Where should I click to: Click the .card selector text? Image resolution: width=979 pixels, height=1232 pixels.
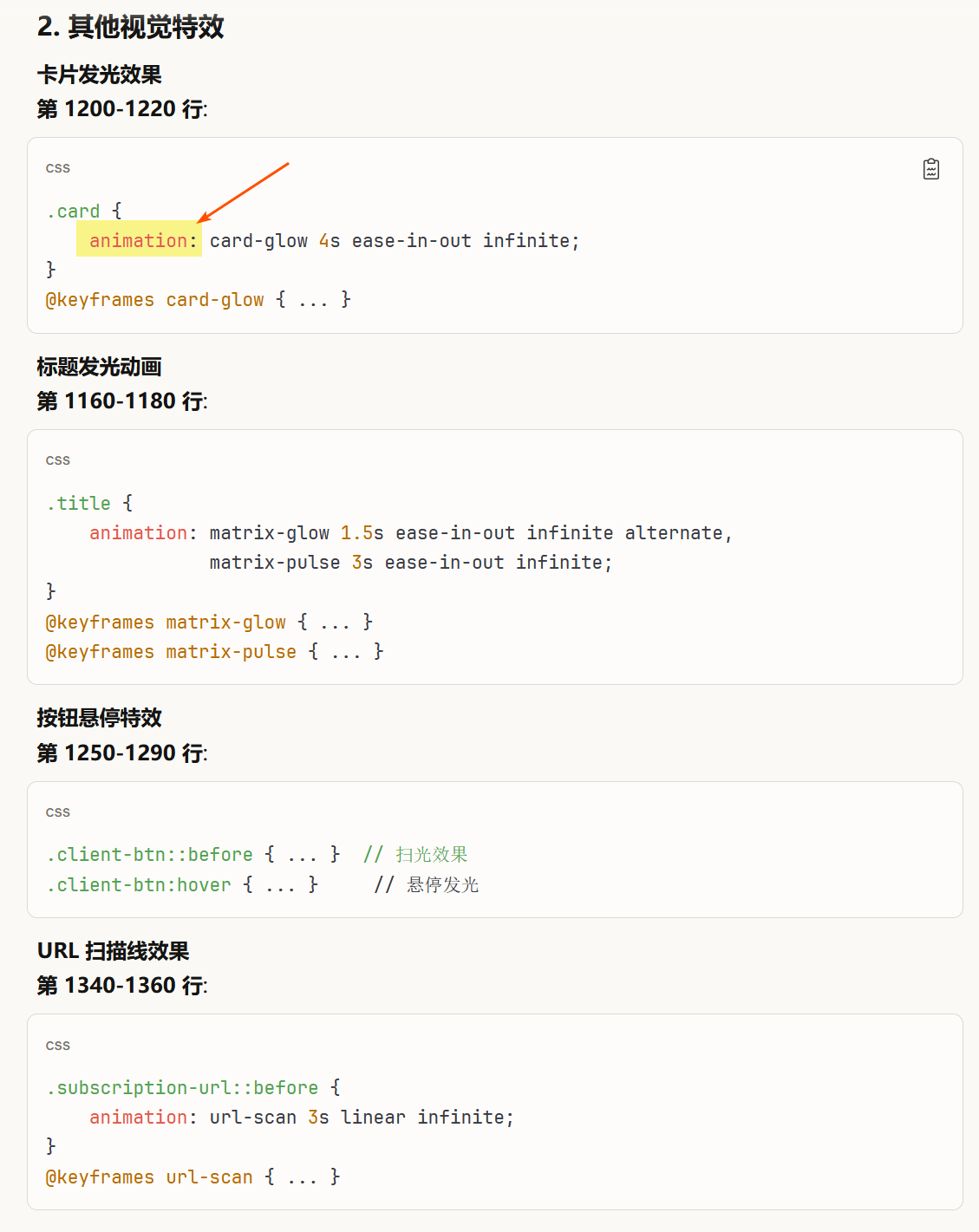tap(74, 211)
